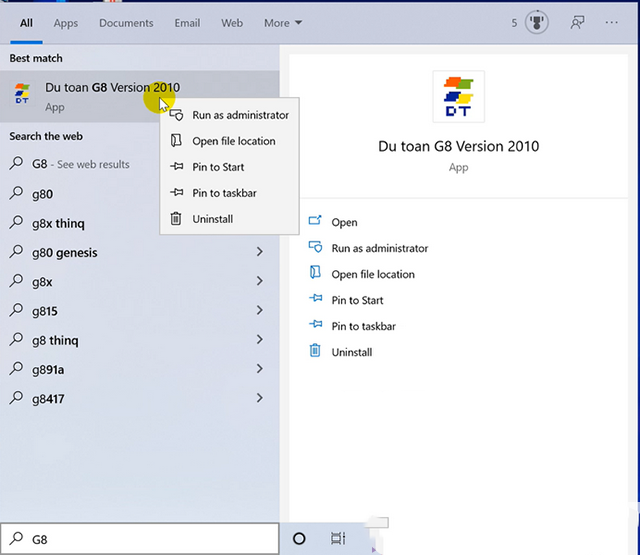Click Pin to Start in details pane

357,300
